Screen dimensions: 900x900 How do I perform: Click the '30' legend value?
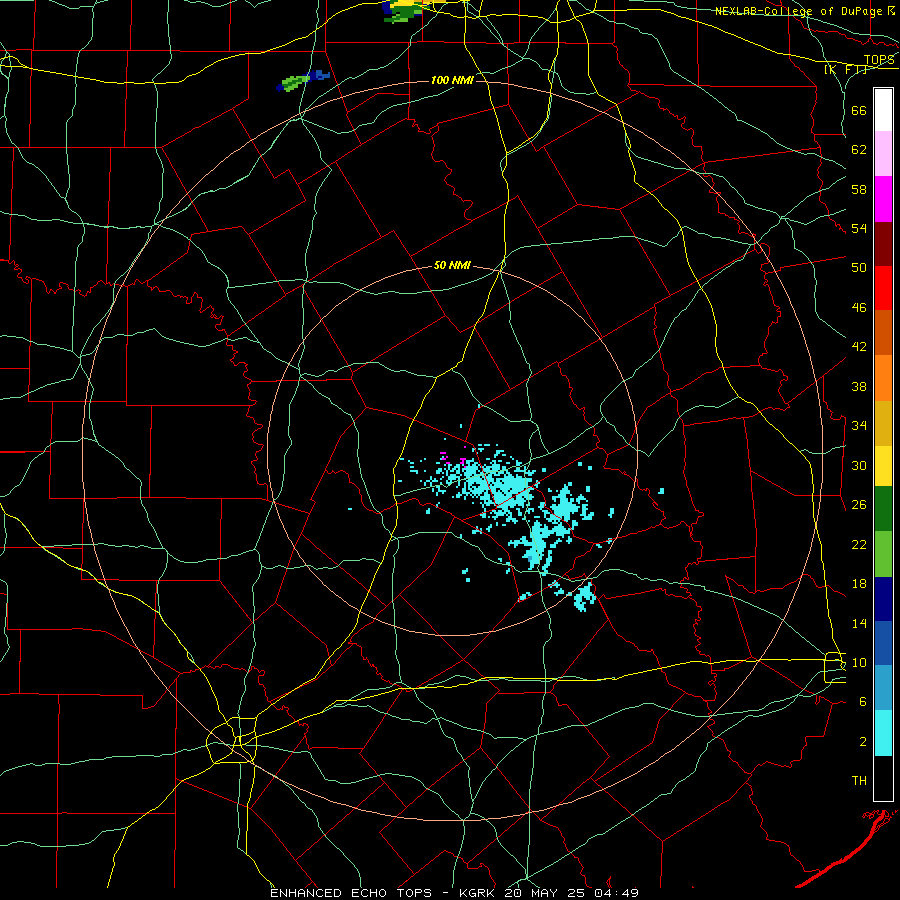click(x=859, y=465)
